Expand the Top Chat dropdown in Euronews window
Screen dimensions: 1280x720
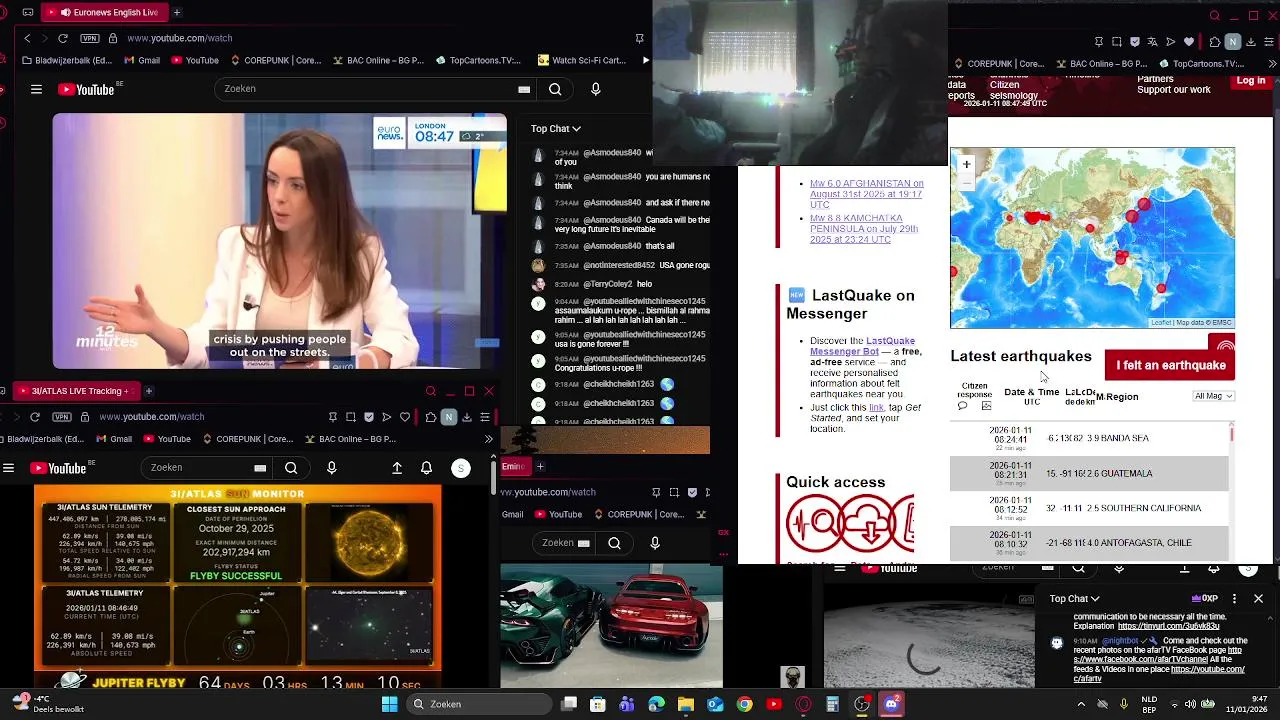point(556,128)
